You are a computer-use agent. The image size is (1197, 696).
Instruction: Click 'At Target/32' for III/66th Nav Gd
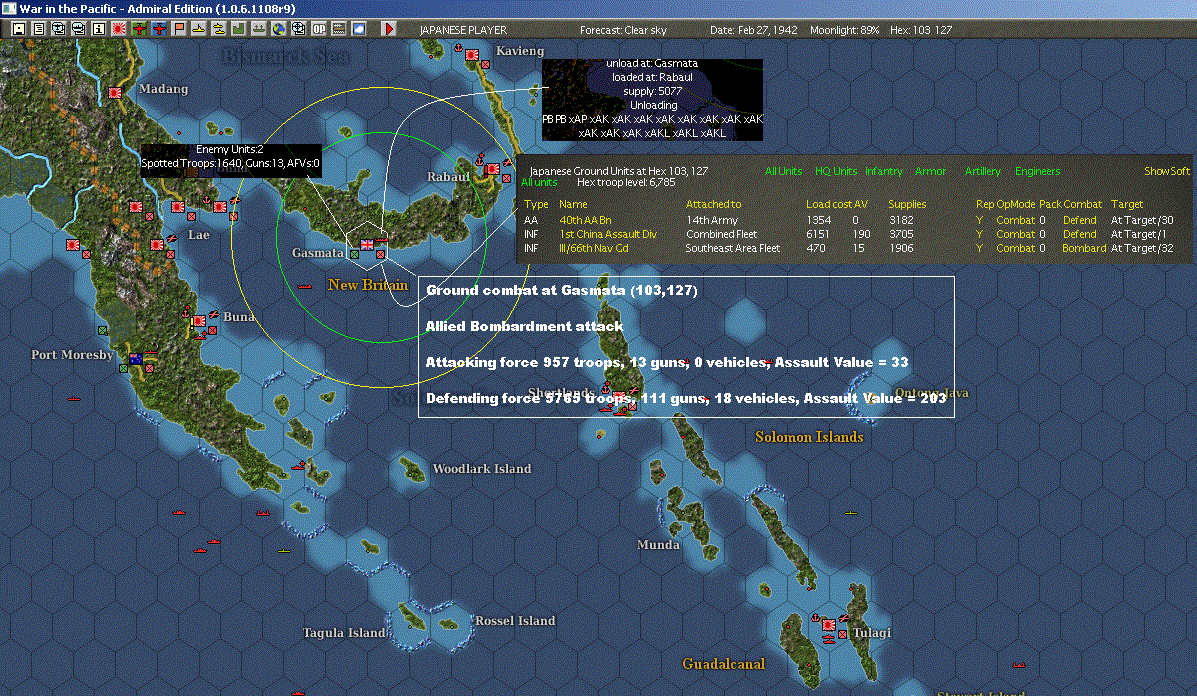coord(1142,248)
